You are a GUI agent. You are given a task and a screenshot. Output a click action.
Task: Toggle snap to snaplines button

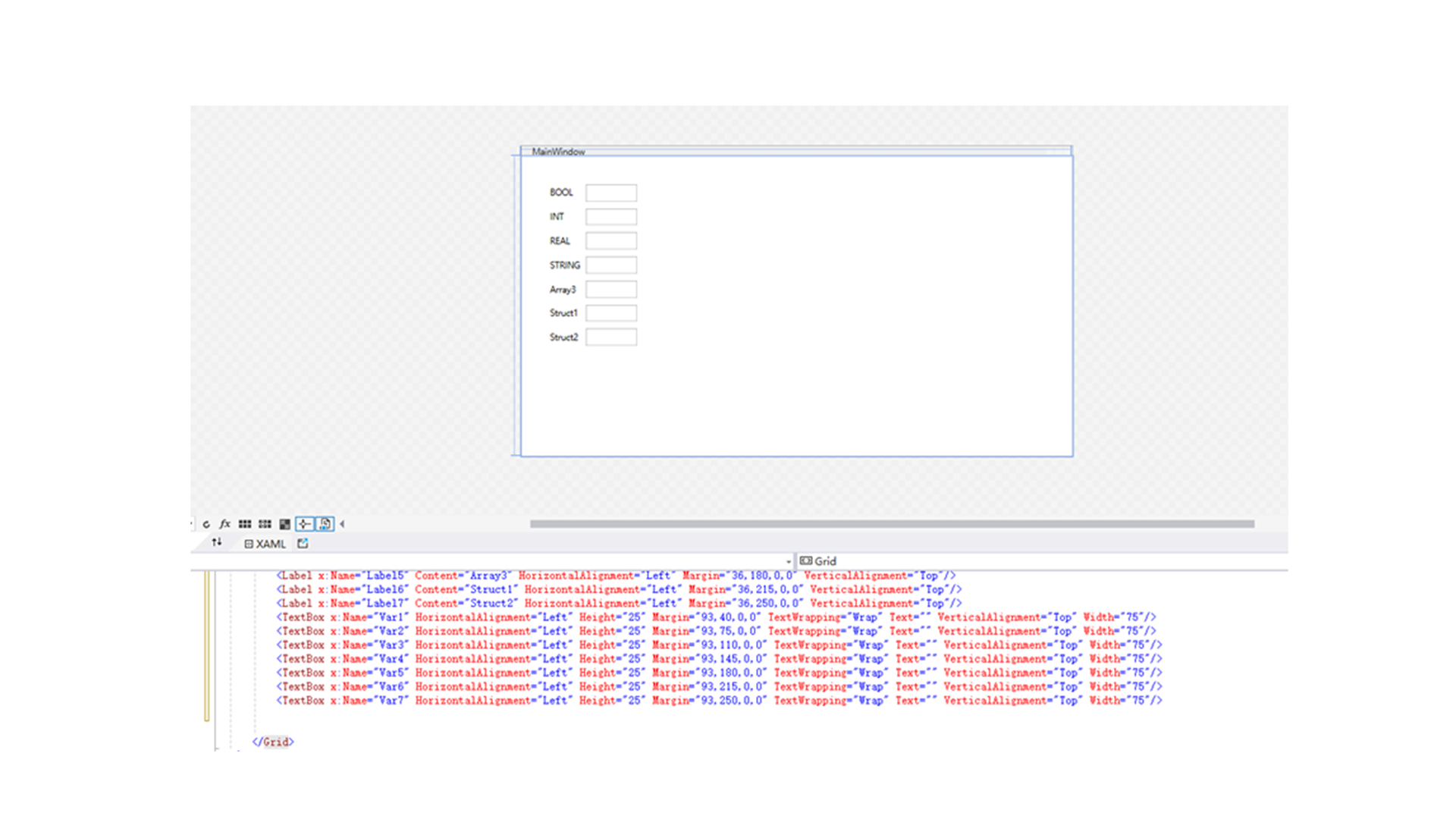click(304, 524)
